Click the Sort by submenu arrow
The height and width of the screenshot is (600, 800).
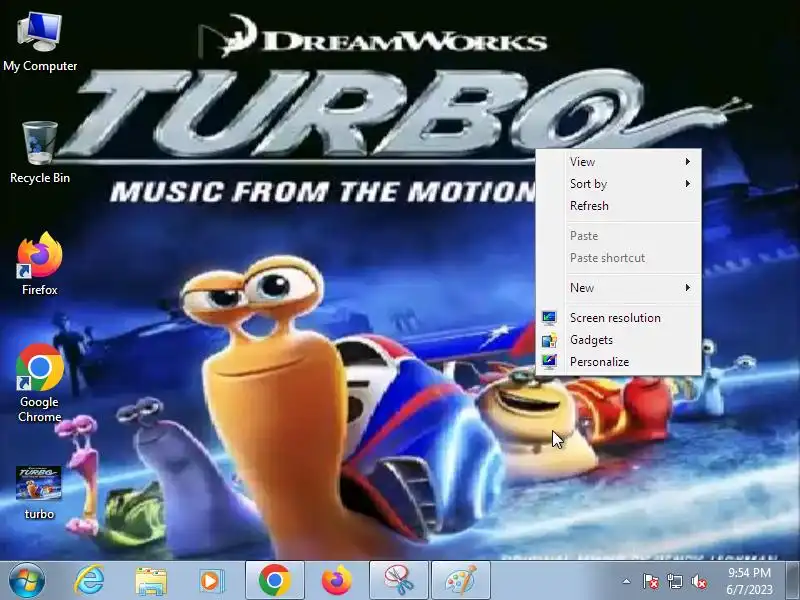tap(688, 184)
